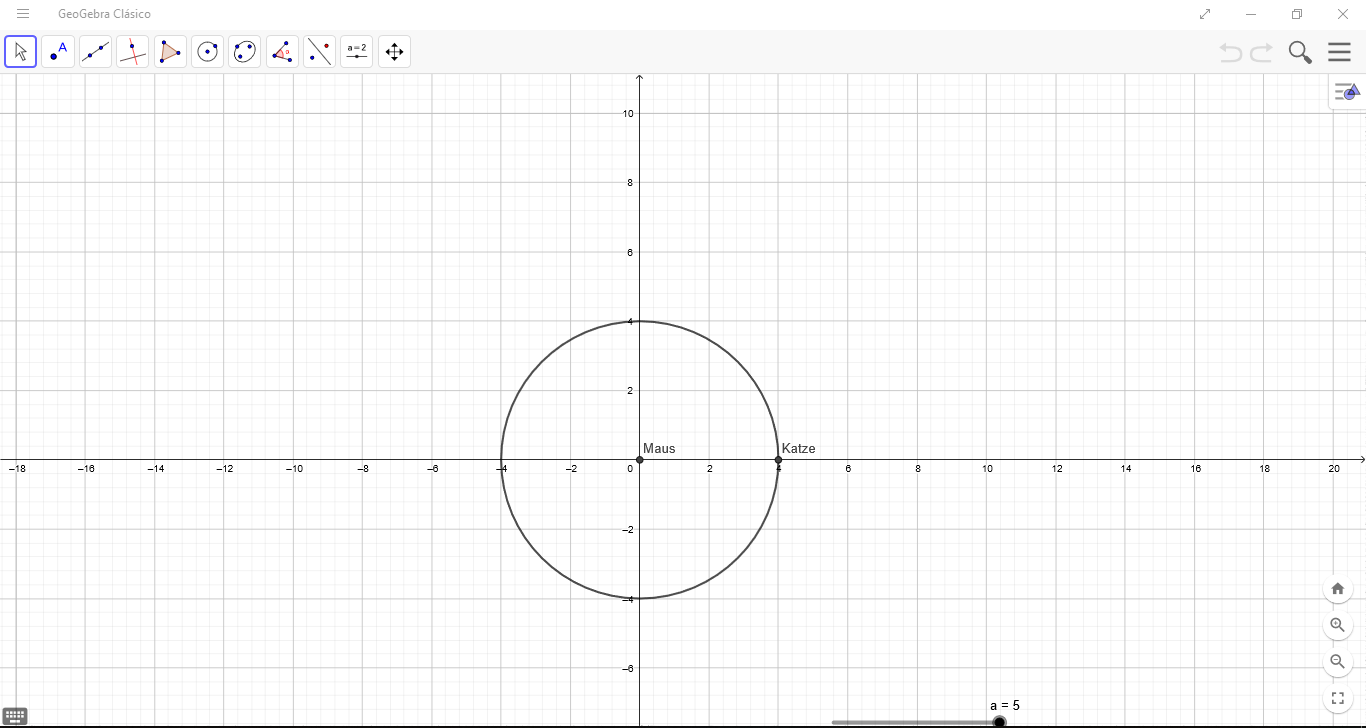Click the slider a = 5 handle
The width and height of the screenshot is (1366, 728).
[x=999, y=722]
